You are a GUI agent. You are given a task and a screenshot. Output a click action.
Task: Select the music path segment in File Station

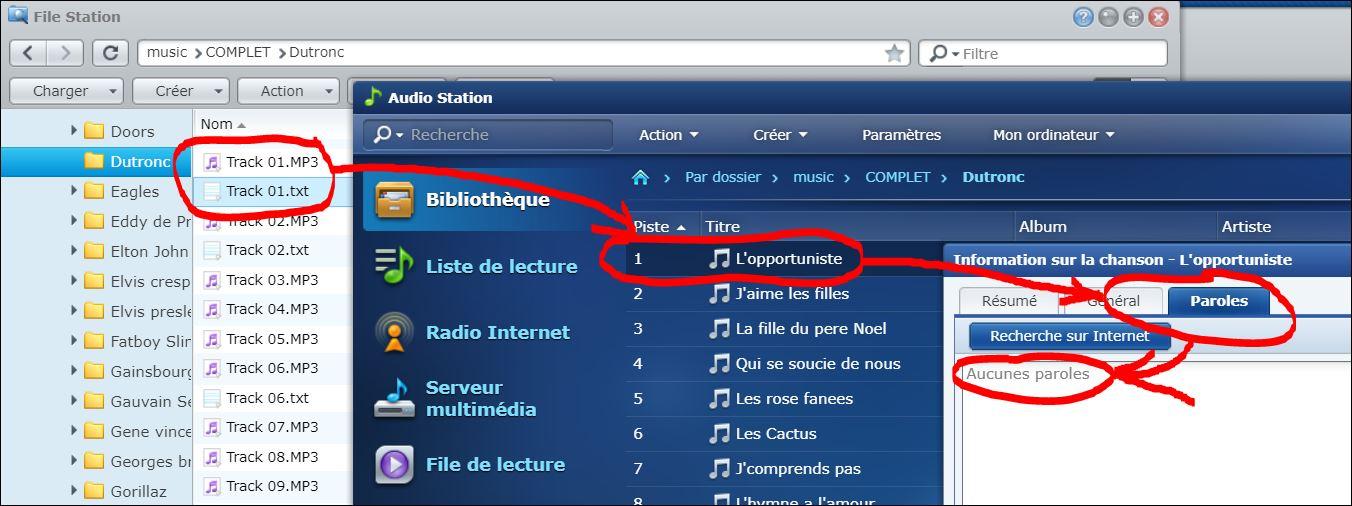pyautogui.click(x=167, y=52)
